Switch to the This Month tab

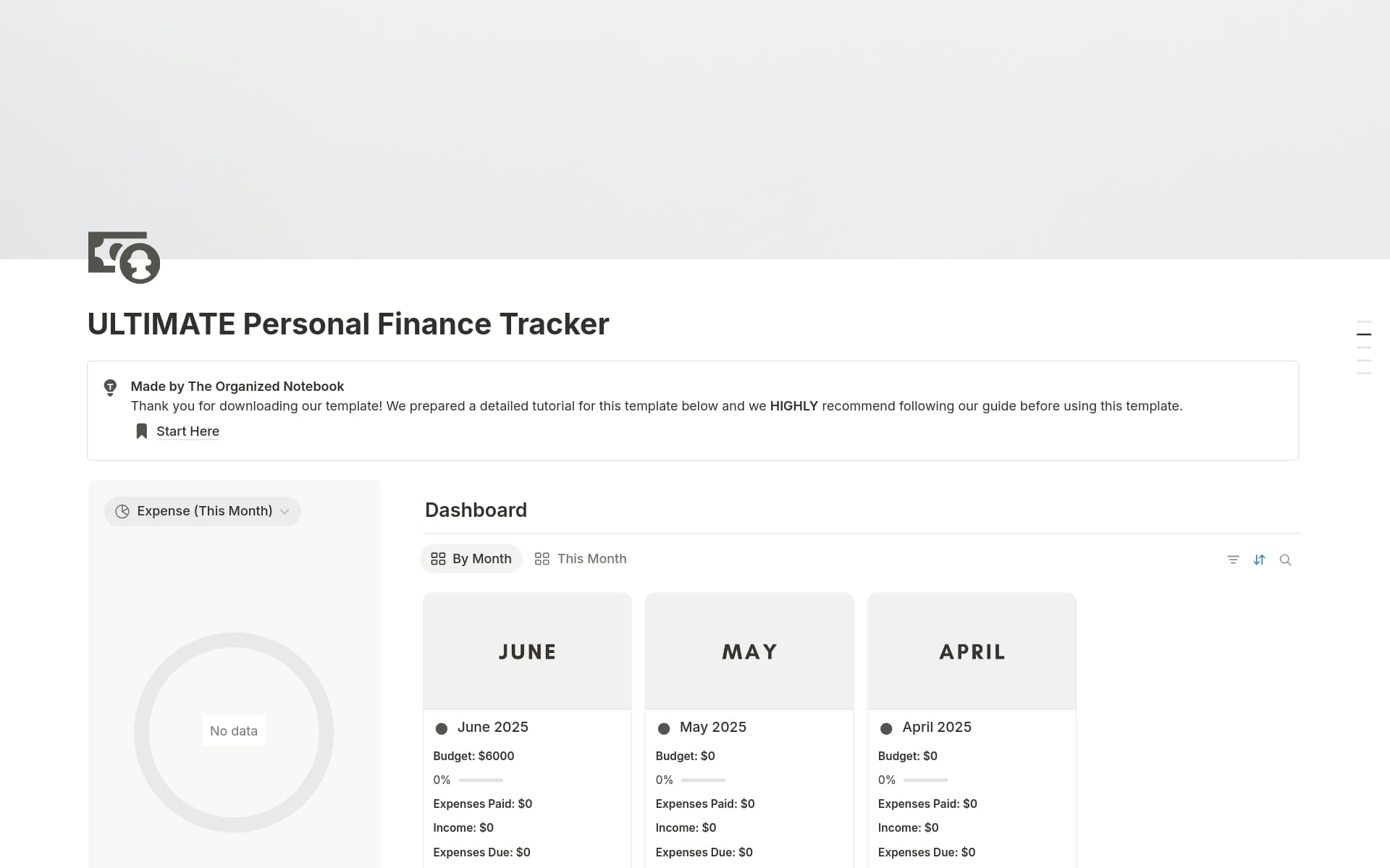click(x=581, y=559)
